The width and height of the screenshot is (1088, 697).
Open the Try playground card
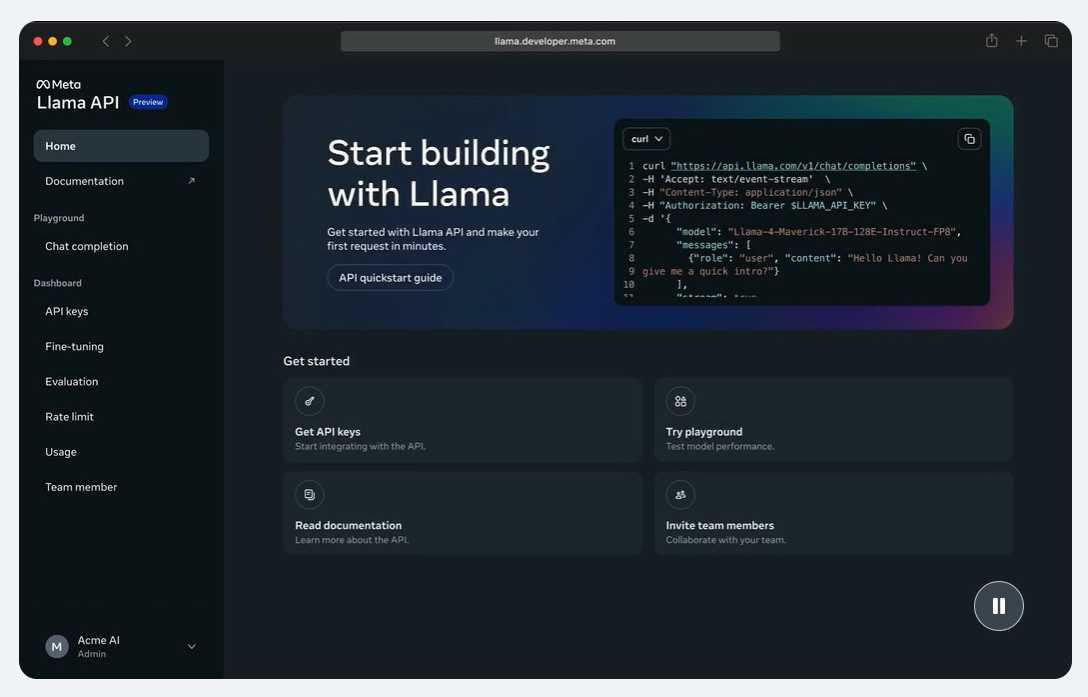833,420
